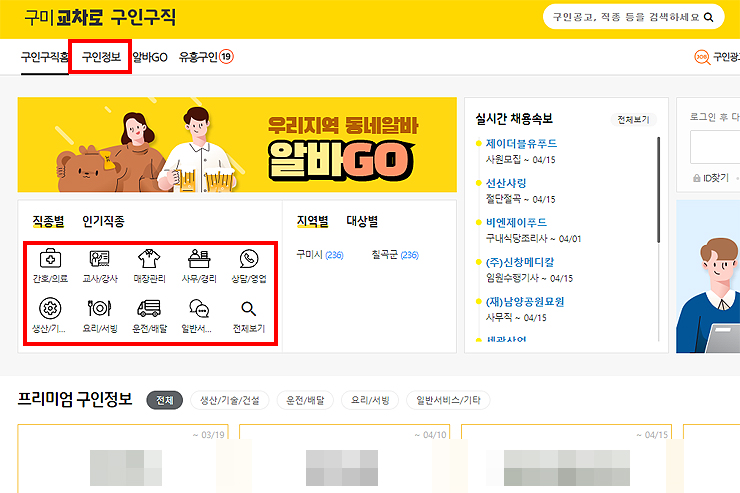Switch to the 인기직종 tab
The height and width of the screenshot is (493, 740).
(103, 221)
